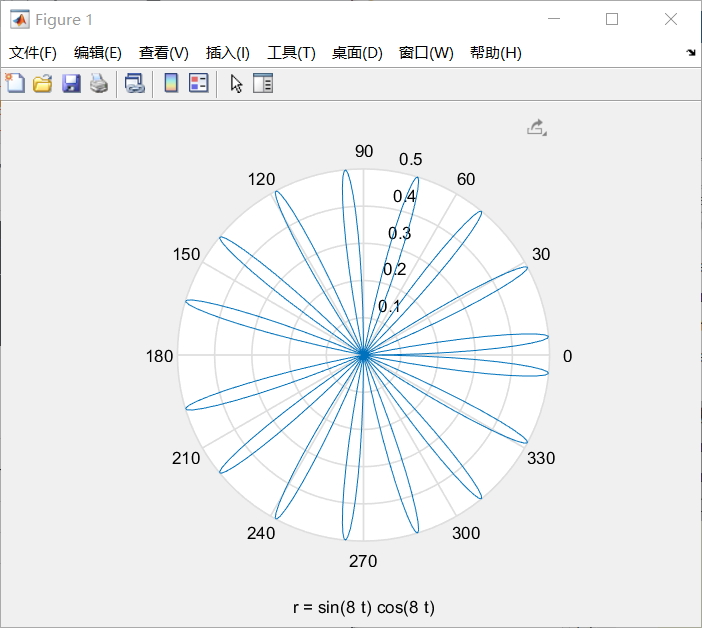The width and height of the screenshot is (702, 628).
Task: Click the 180 degree angle label
Action: coord(159,356)
